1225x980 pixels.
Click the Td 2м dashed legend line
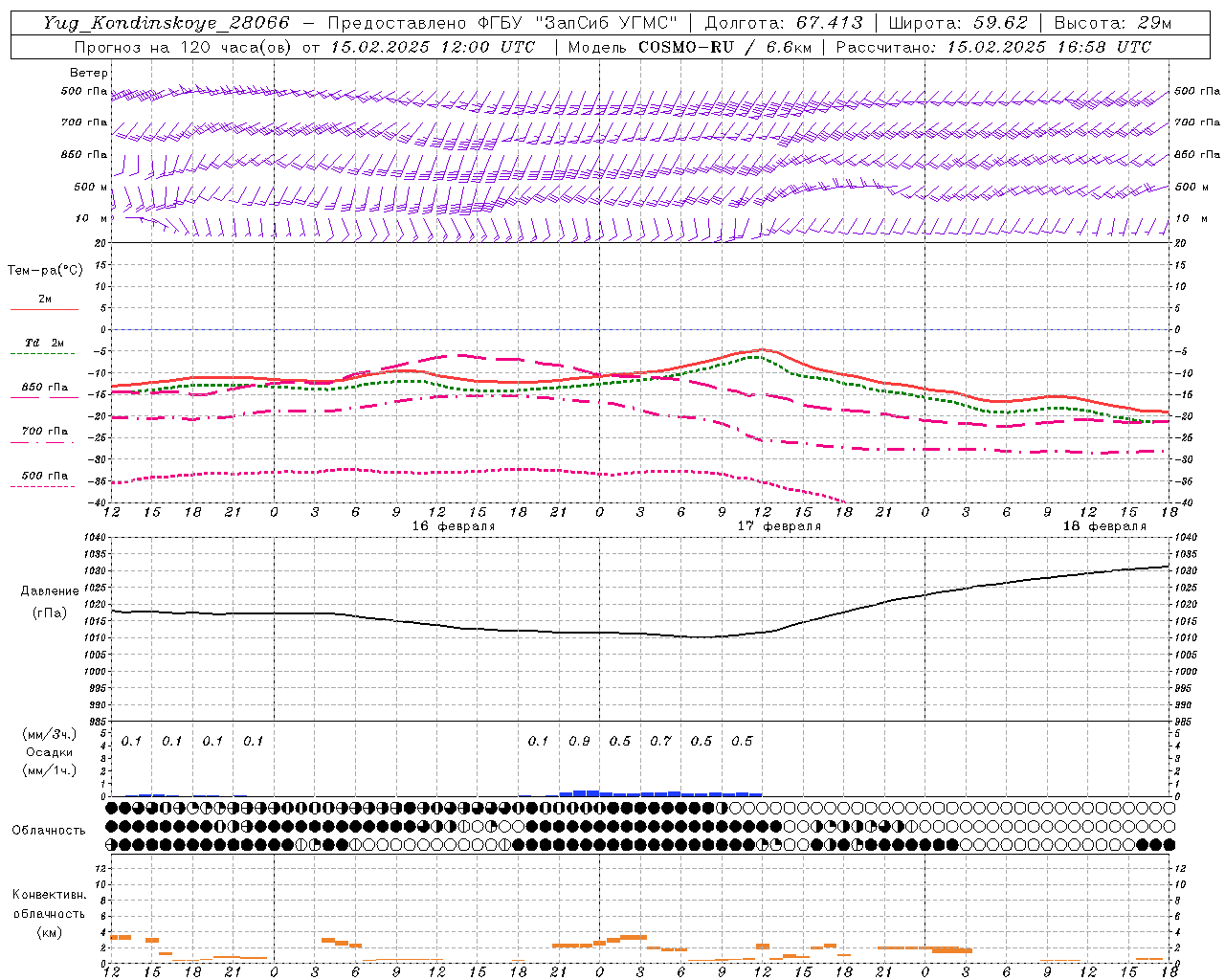[44, 354]
